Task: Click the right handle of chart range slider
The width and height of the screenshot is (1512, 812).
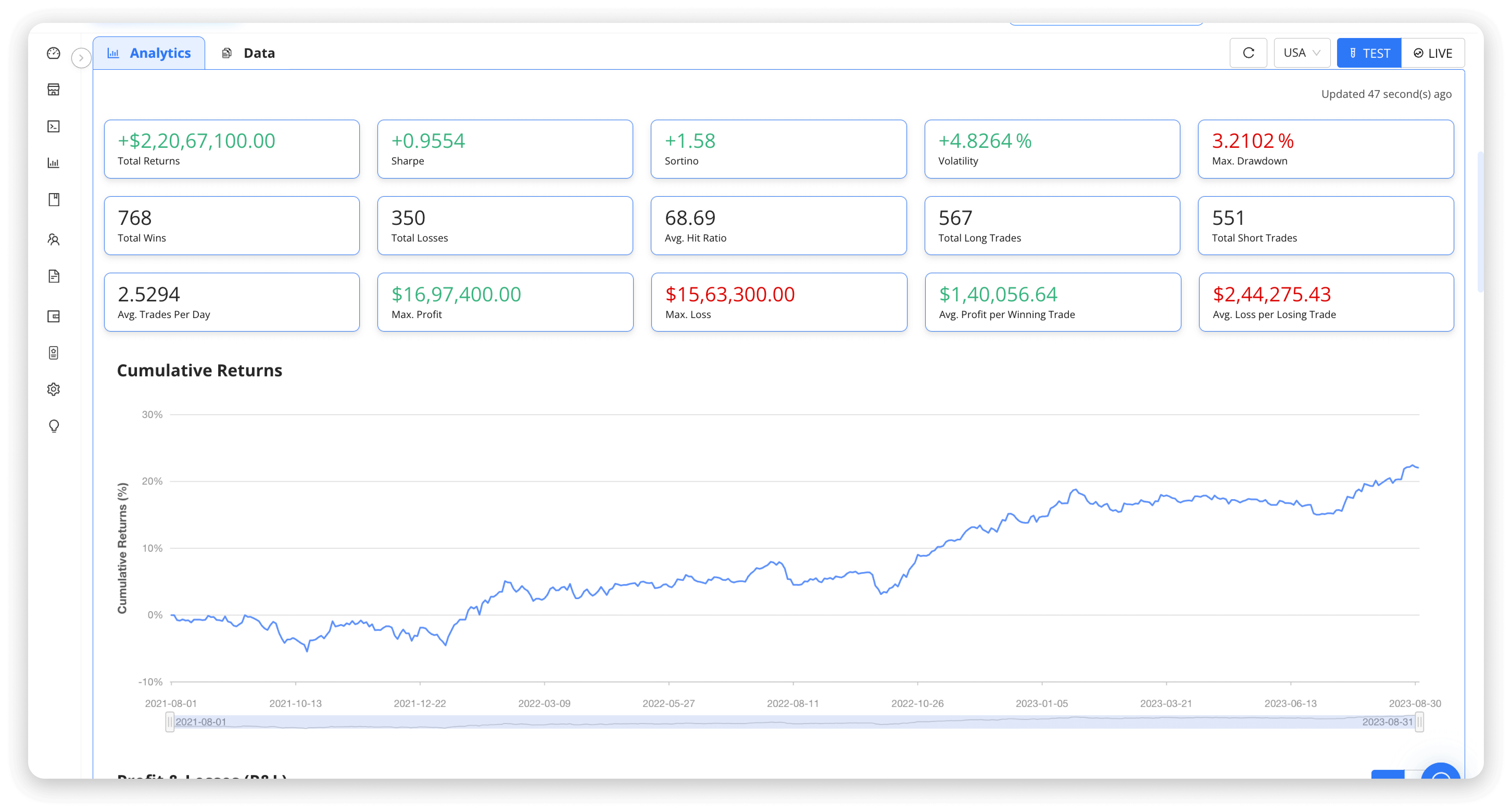Action: [1419, 722]
